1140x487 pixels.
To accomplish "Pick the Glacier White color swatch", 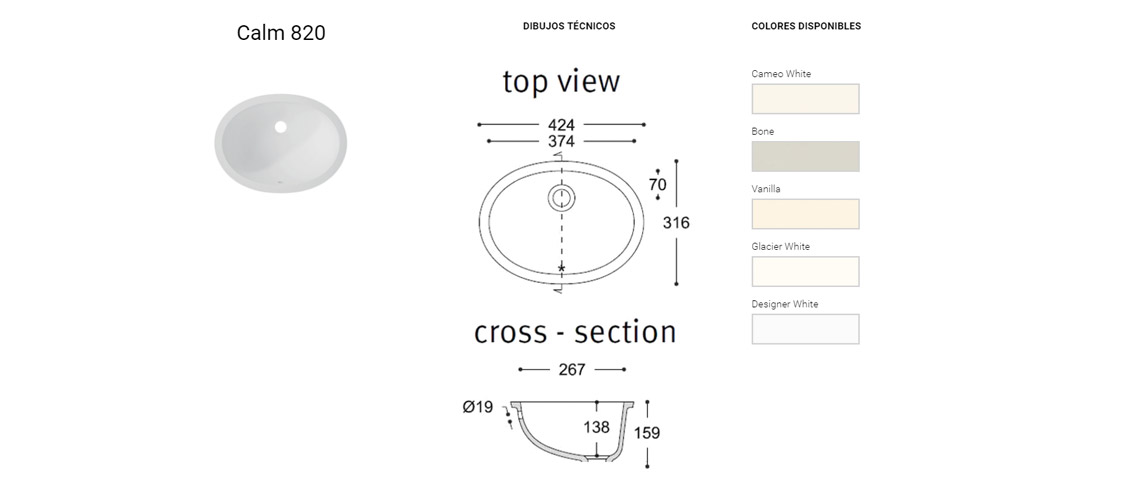I will (x=806, y=271).
